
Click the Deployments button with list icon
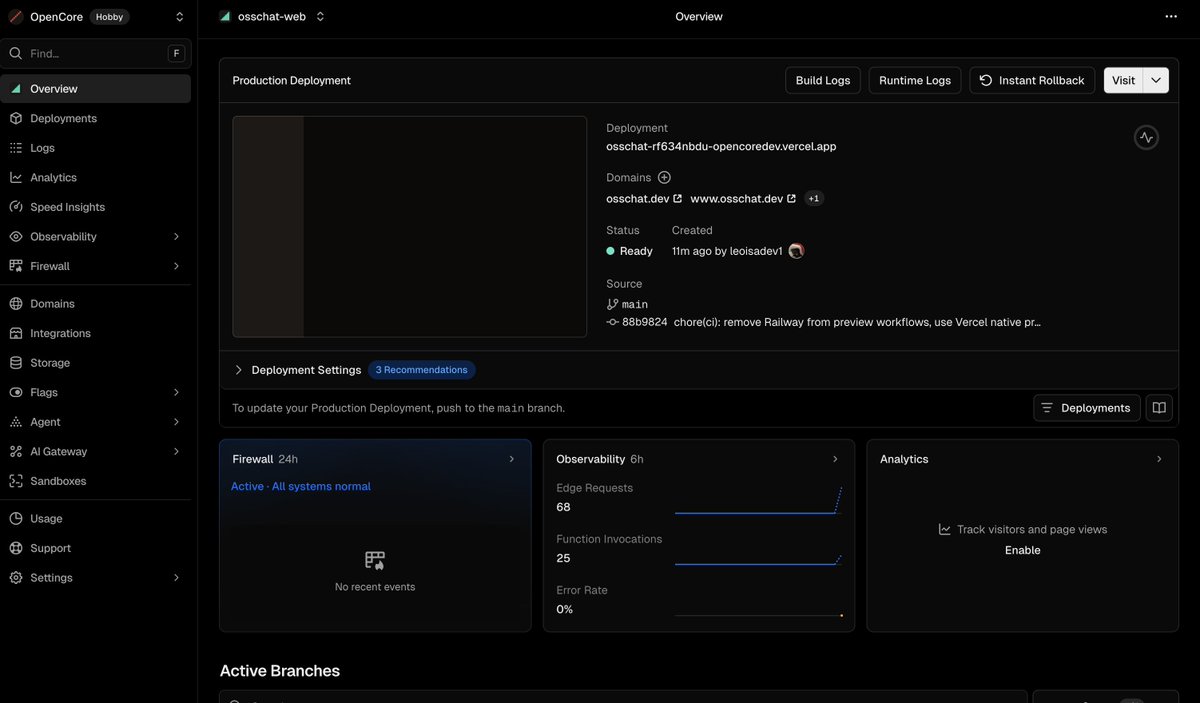(1086, 408)
